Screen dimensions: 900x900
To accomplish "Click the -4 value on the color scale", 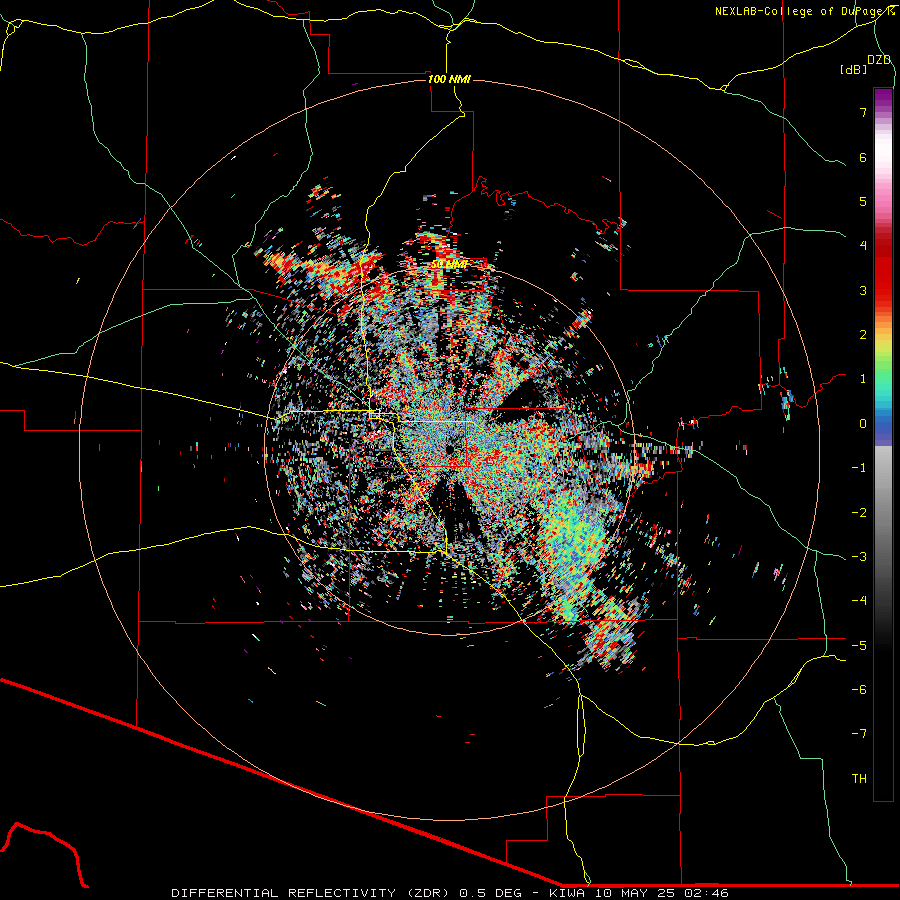I will [x=859, y=601].
